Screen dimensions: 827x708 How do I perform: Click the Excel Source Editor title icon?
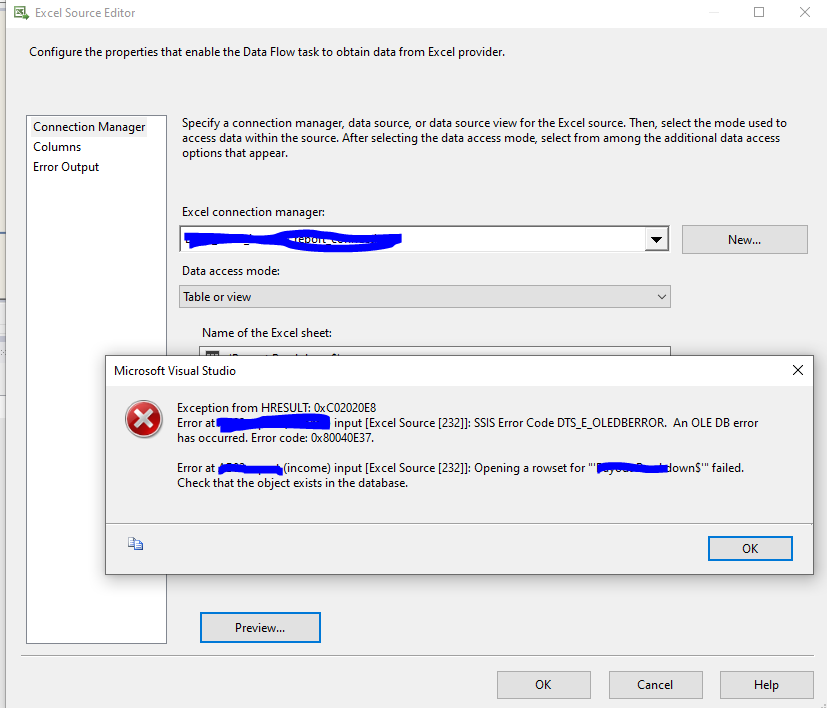[21, 13]
